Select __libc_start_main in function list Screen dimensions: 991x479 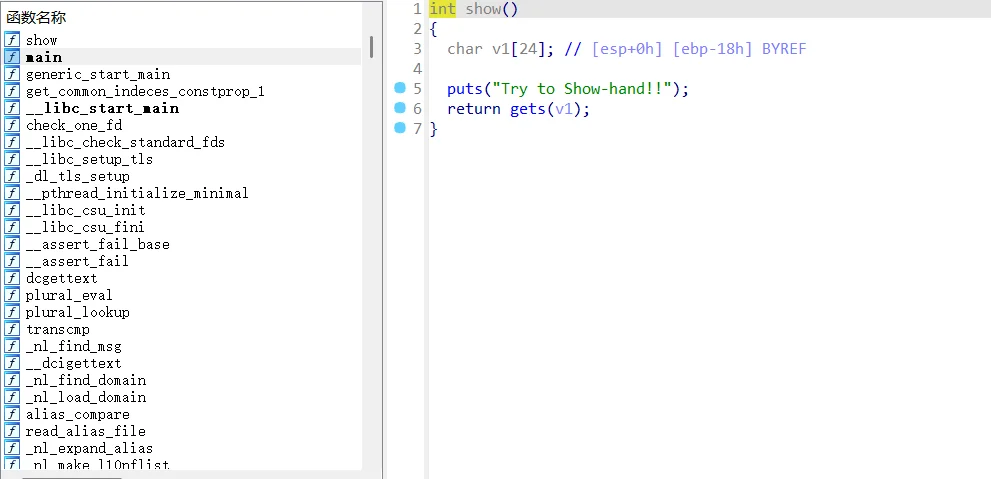[x=102, y=108]
